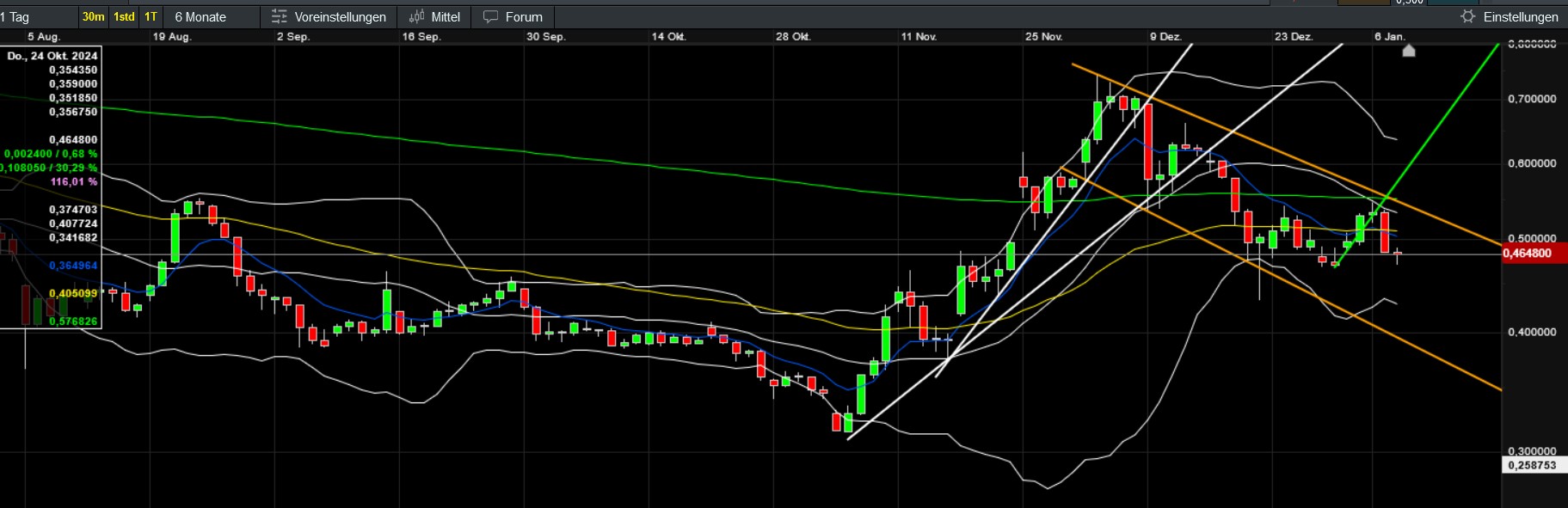This screenshot has width=1568, height=508.
Task: Click the 0,500000 price axis label
Action: 1532,238
